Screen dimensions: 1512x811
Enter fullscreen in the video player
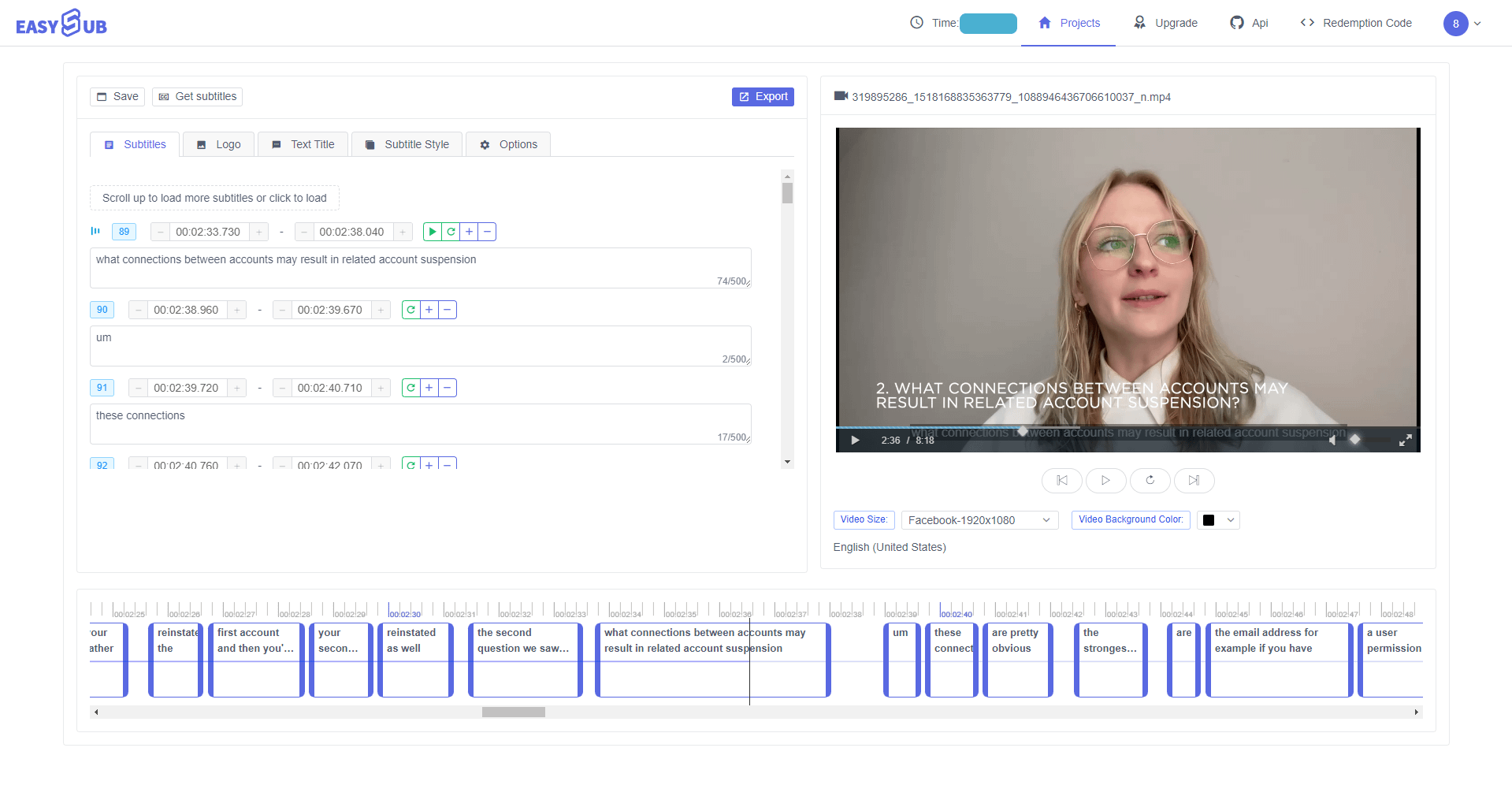[1406, 440]
